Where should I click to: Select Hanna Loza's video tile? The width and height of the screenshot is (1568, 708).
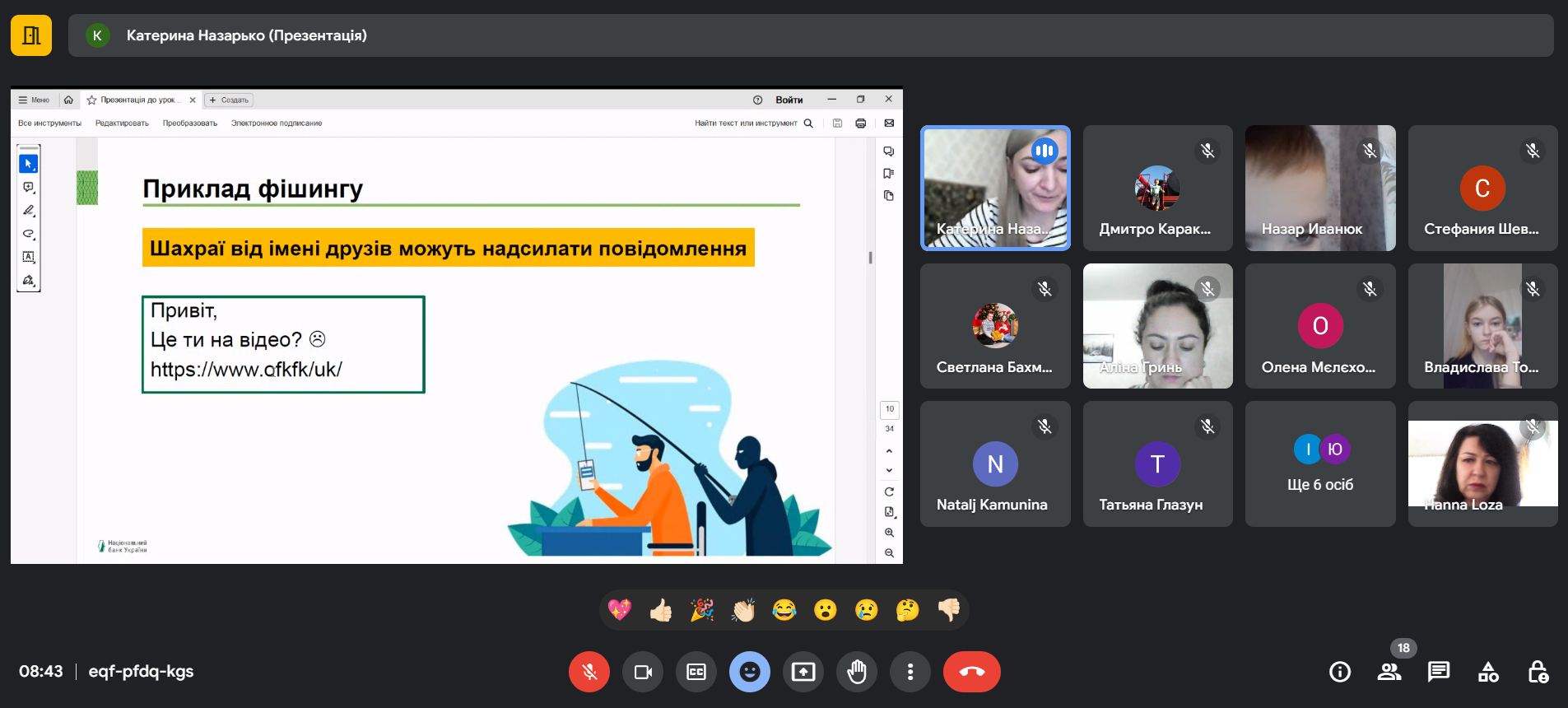(x=1482, y=463)
